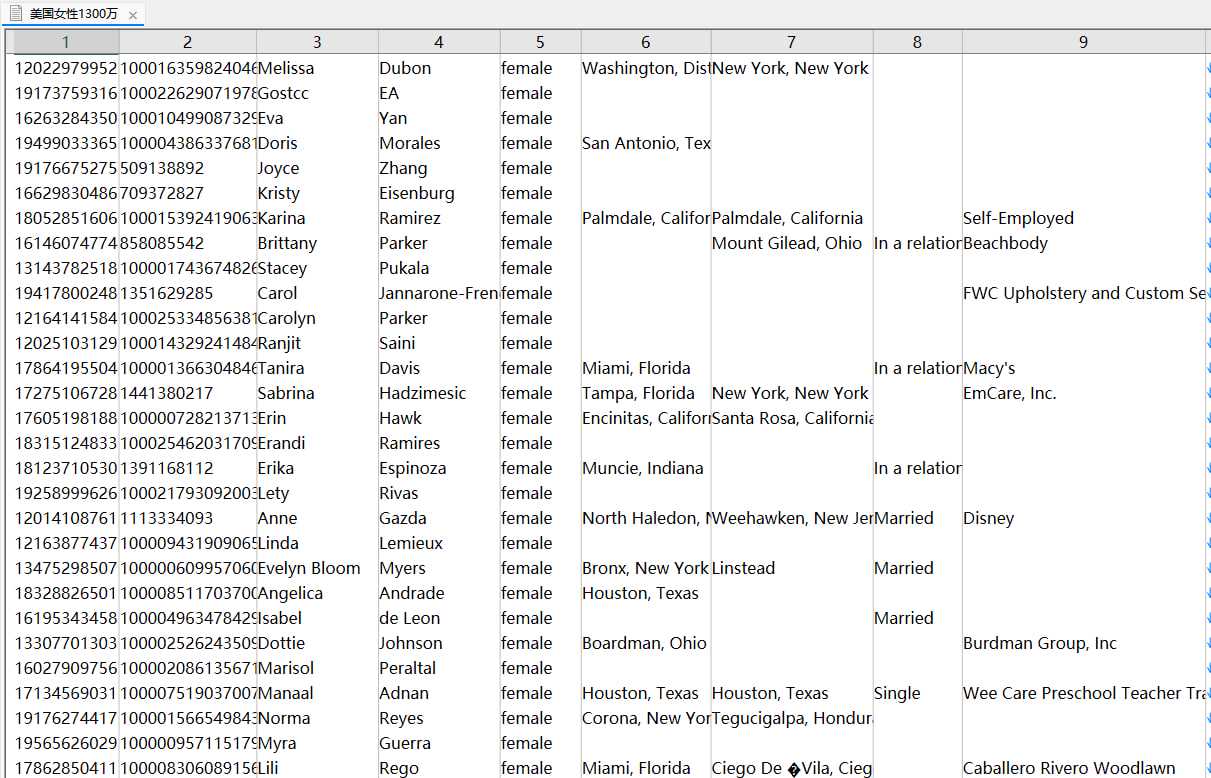The width and height of the screenshot is (1211, 778).
Task: Select the 美国女性1300万 file tab
Action: 73,14
